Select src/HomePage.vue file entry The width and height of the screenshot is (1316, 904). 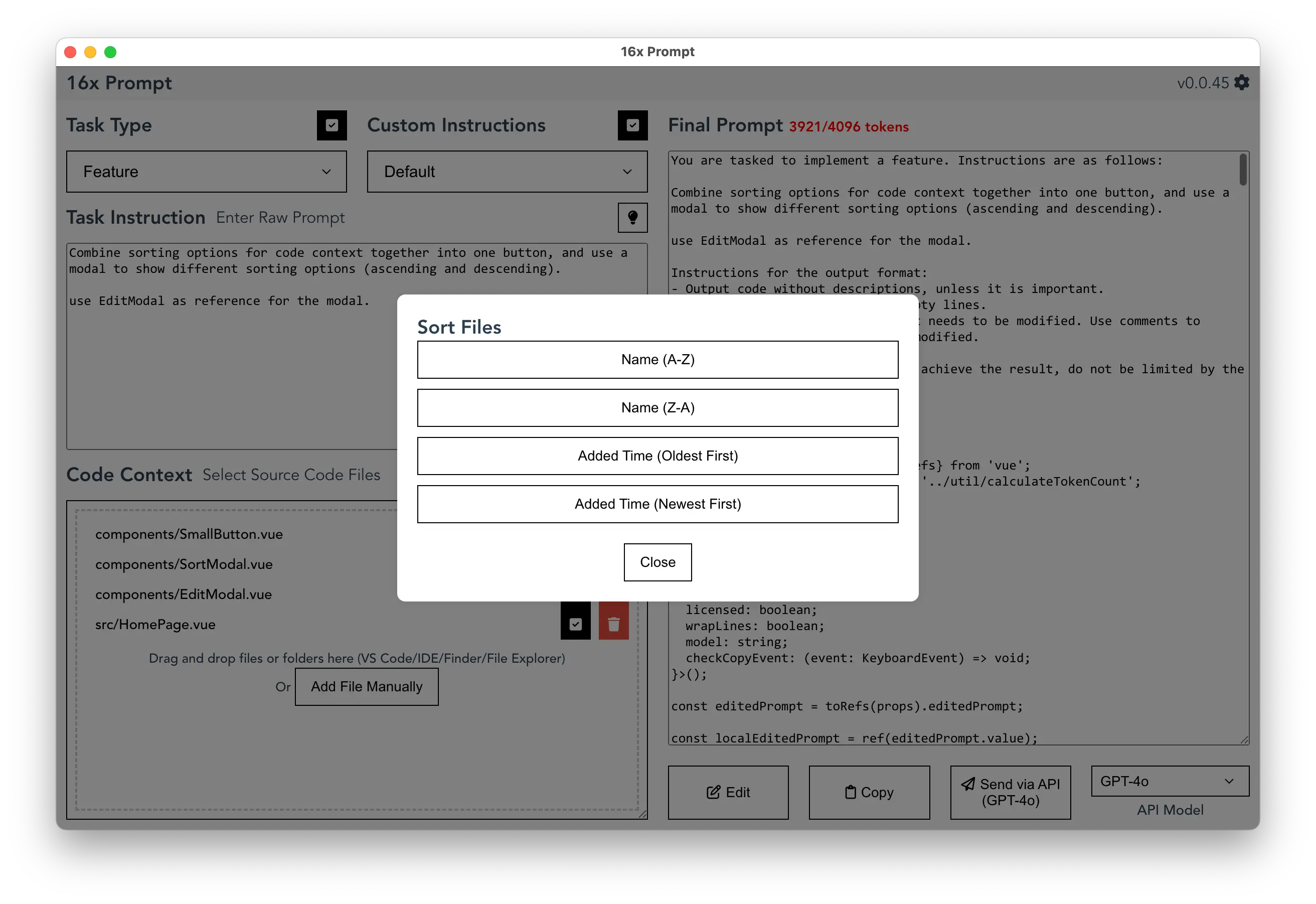coord(155,624)
